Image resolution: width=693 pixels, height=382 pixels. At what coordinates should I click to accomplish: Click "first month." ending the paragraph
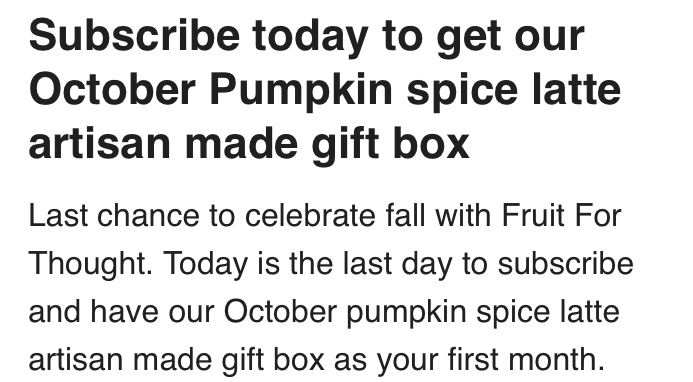[526, 358]
